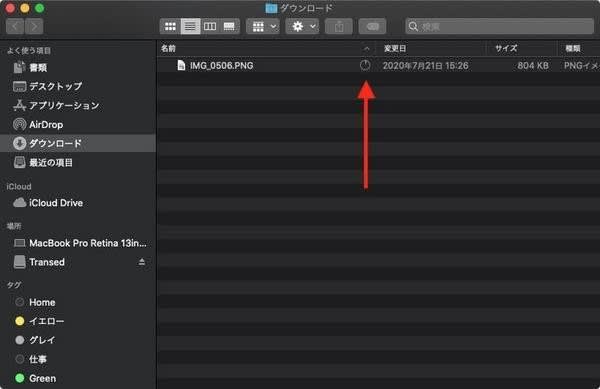Click the recents icon beside 最近の項目
This screenshot has height=389, width=600.
coord(20,163)
